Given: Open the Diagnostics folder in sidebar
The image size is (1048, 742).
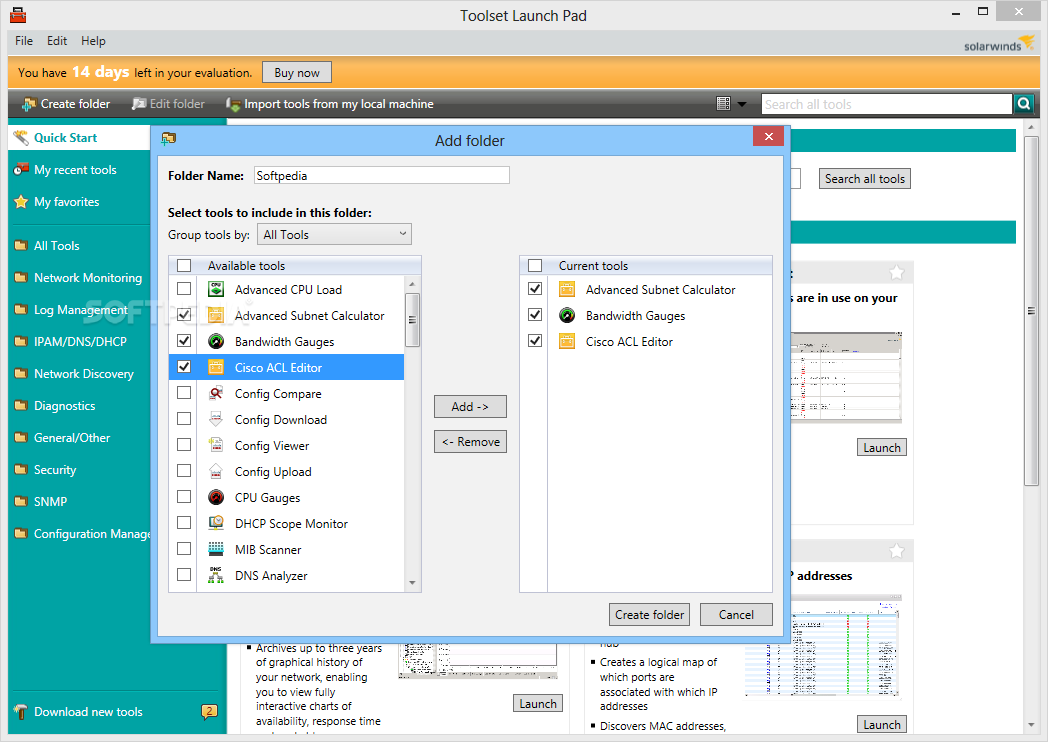Looking at the screenshot, I should tap(64, 406).
